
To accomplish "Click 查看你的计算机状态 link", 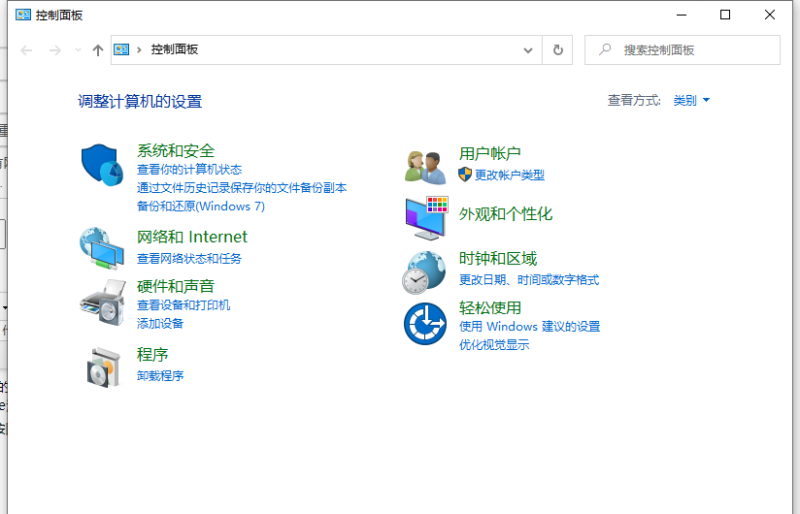I will (189, 169).
